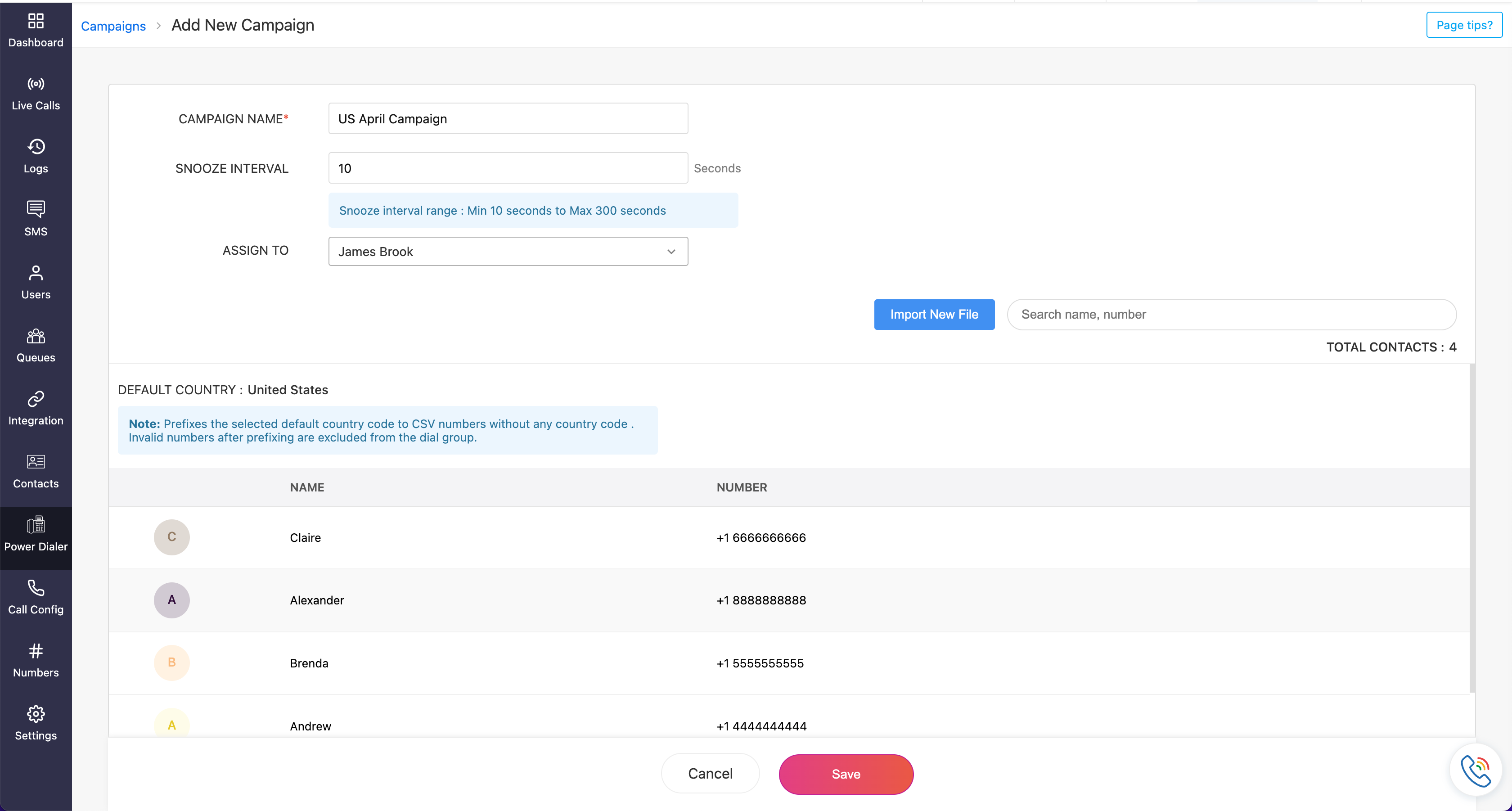The width and height of the screenshot is (1512, 811).
Task: Click the Save button
Action: [x=846, y=774]
